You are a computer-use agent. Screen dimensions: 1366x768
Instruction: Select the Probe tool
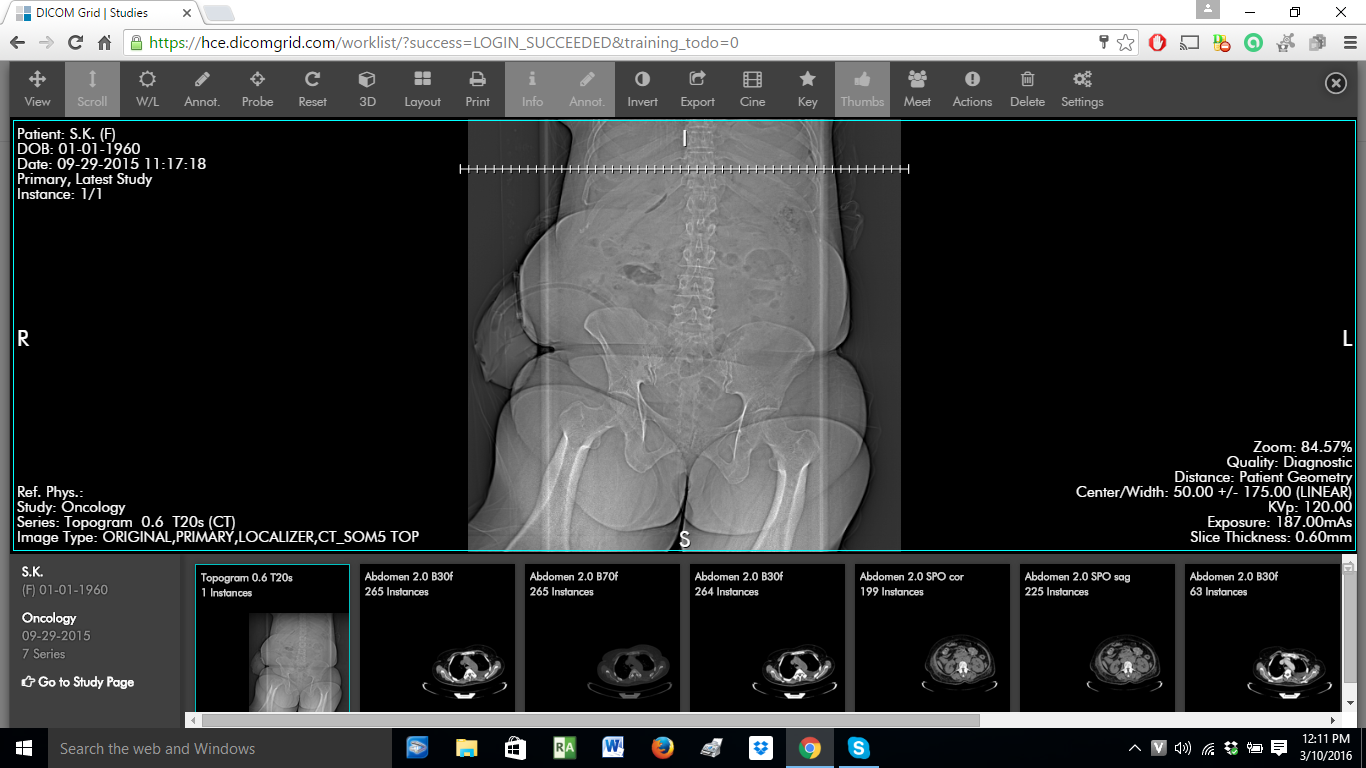(257, 89)
